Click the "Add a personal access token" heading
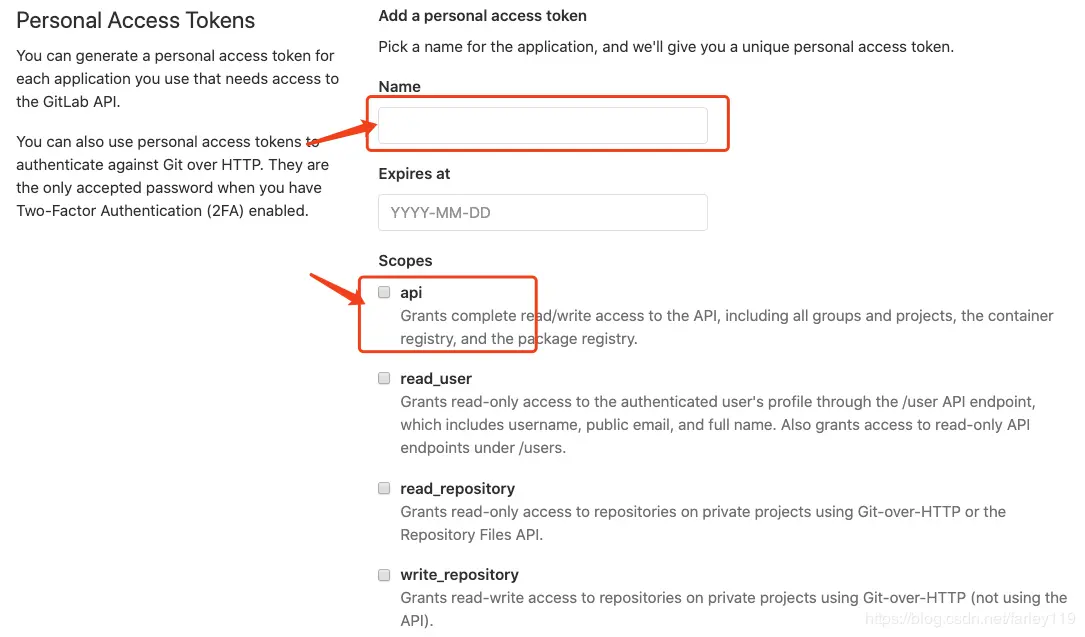Image resolution: width=1085 pixels, height=637 pixels. [482, 16]
